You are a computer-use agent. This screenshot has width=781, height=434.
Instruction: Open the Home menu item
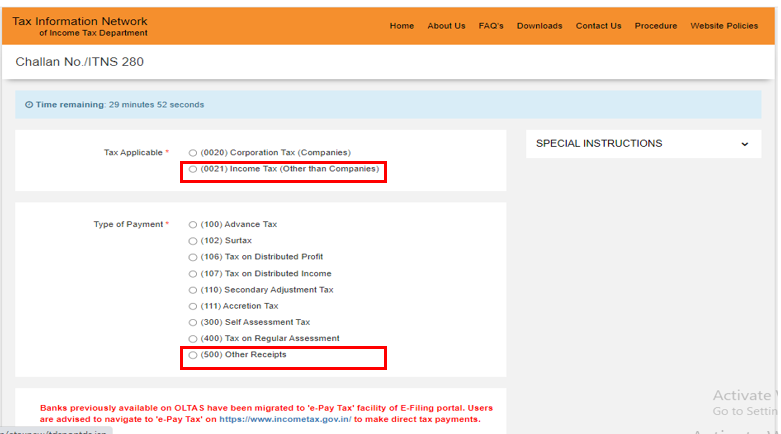click(x=401, y=26)
